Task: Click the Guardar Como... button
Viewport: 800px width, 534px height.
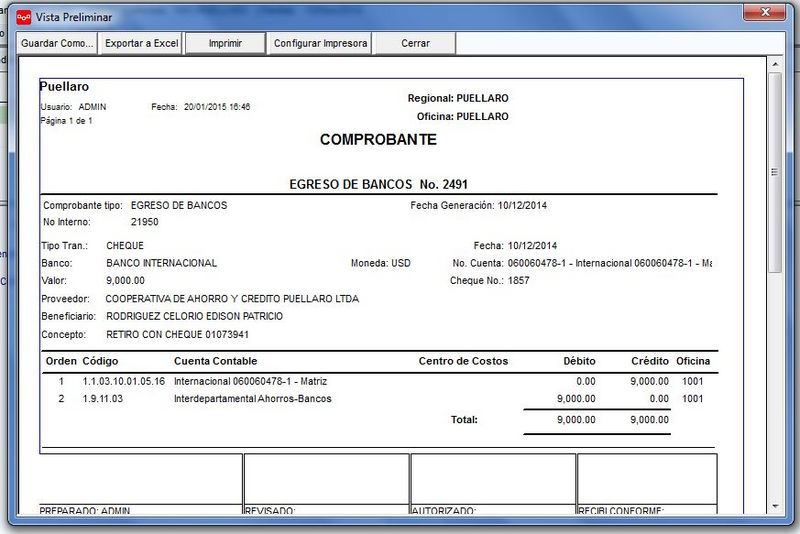Action: tap(57, 43)
